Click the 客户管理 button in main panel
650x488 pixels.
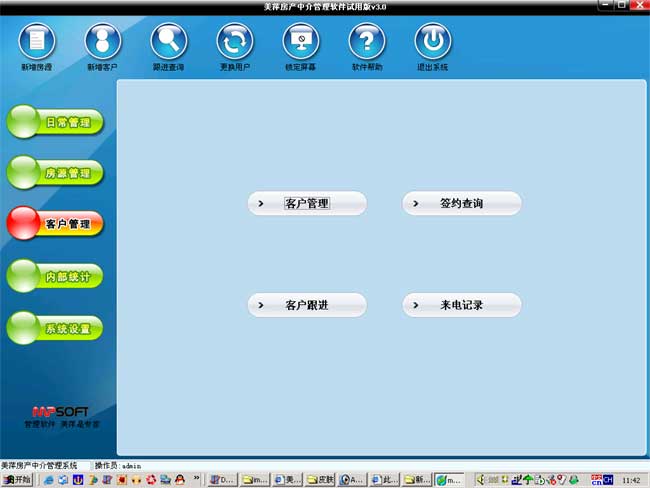pos(307,204)
